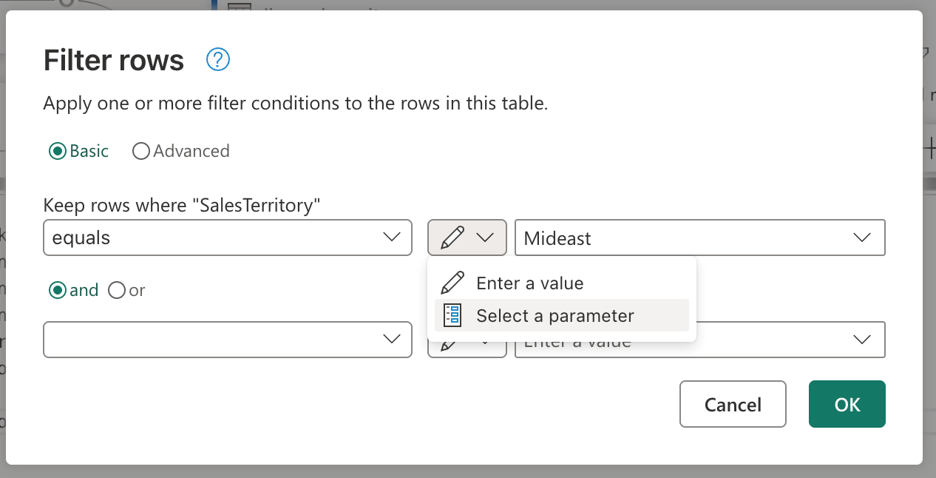This screenshot has width=936, height=478.
Task: Choose 'Enter a value' from the menu
Action: (x=529, y=283)
